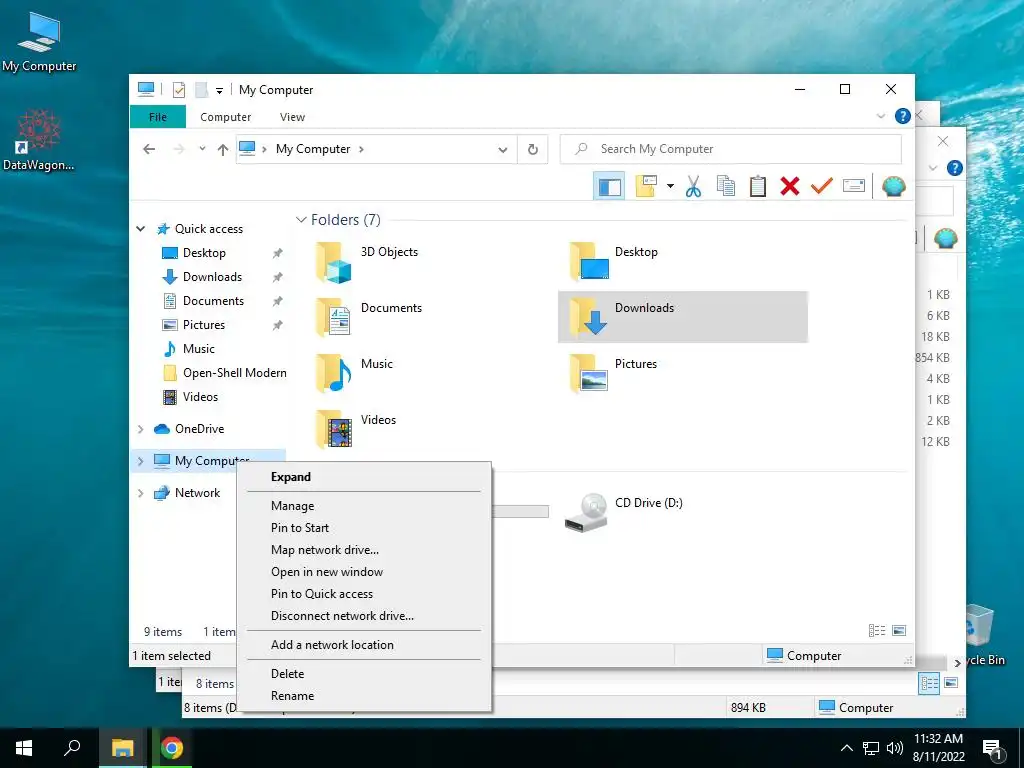This screenshot has width=1024, height=768.
Task: Open the File tab
Action: pos(158,117)
